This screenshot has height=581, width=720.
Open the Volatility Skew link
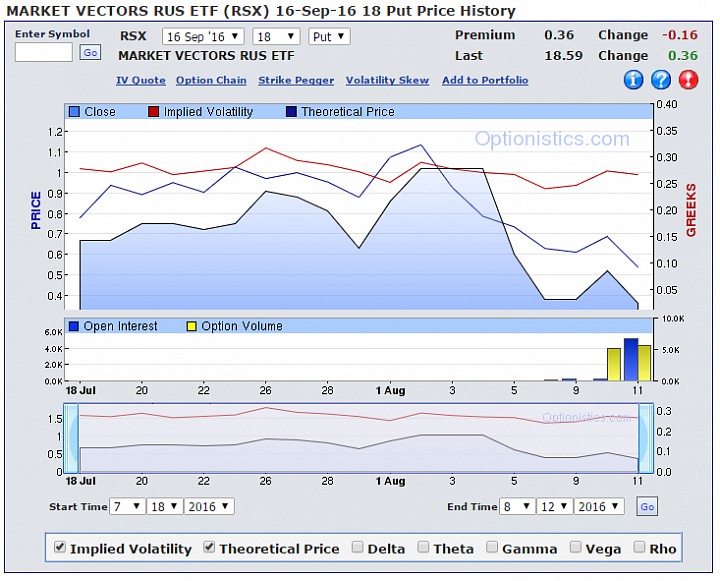click(387, 80)
